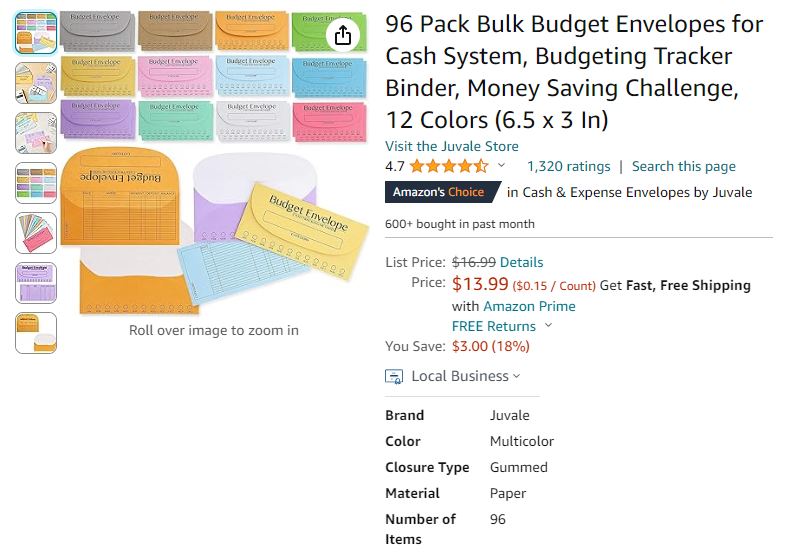
Task: Select the fifth thumbnail with fanned envelopes
Action: (36, 233)
